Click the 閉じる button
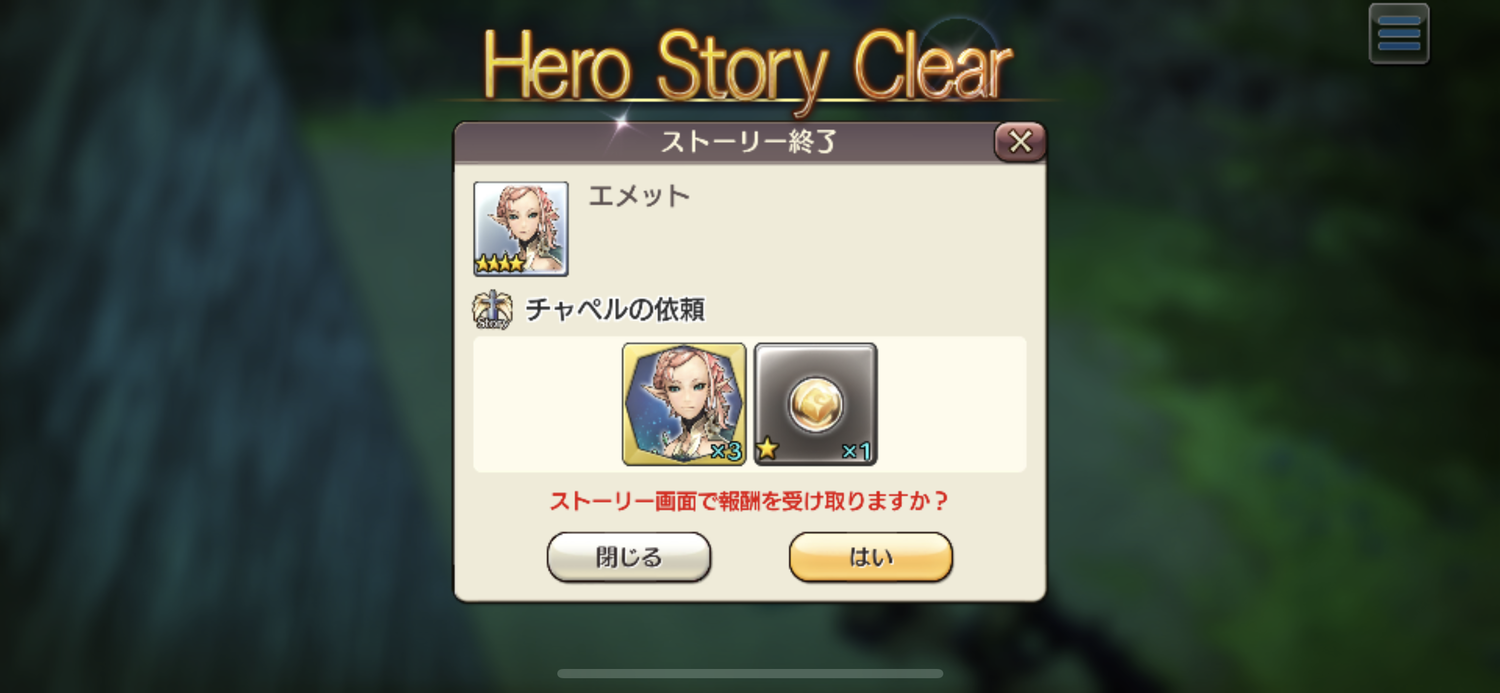This screenshot has height=693, width=1500. click(x=629, y=557)
